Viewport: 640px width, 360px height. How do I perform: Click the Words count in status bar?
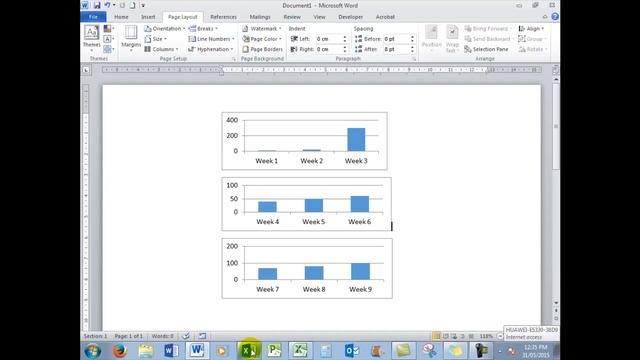[x=162, y=336]
